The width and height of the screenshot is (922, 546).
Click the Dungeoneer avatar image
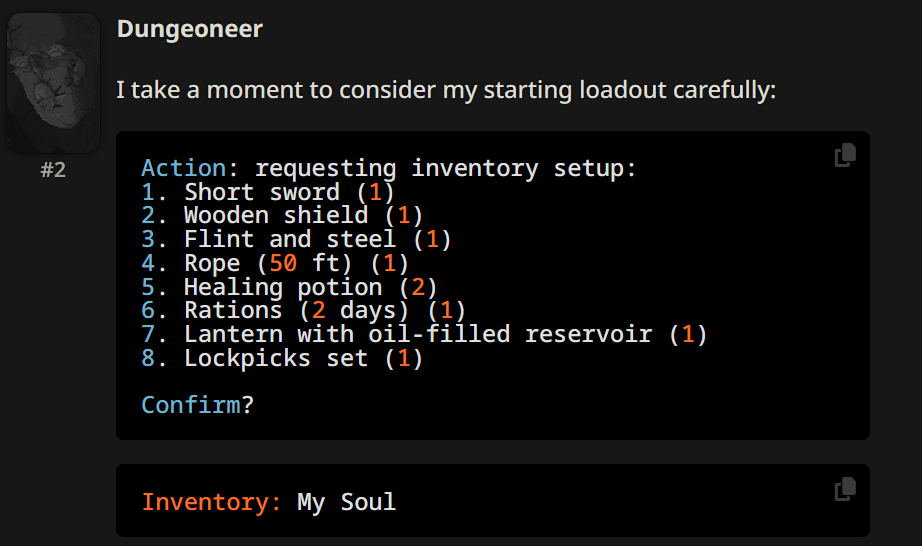[x=53, y=82]
